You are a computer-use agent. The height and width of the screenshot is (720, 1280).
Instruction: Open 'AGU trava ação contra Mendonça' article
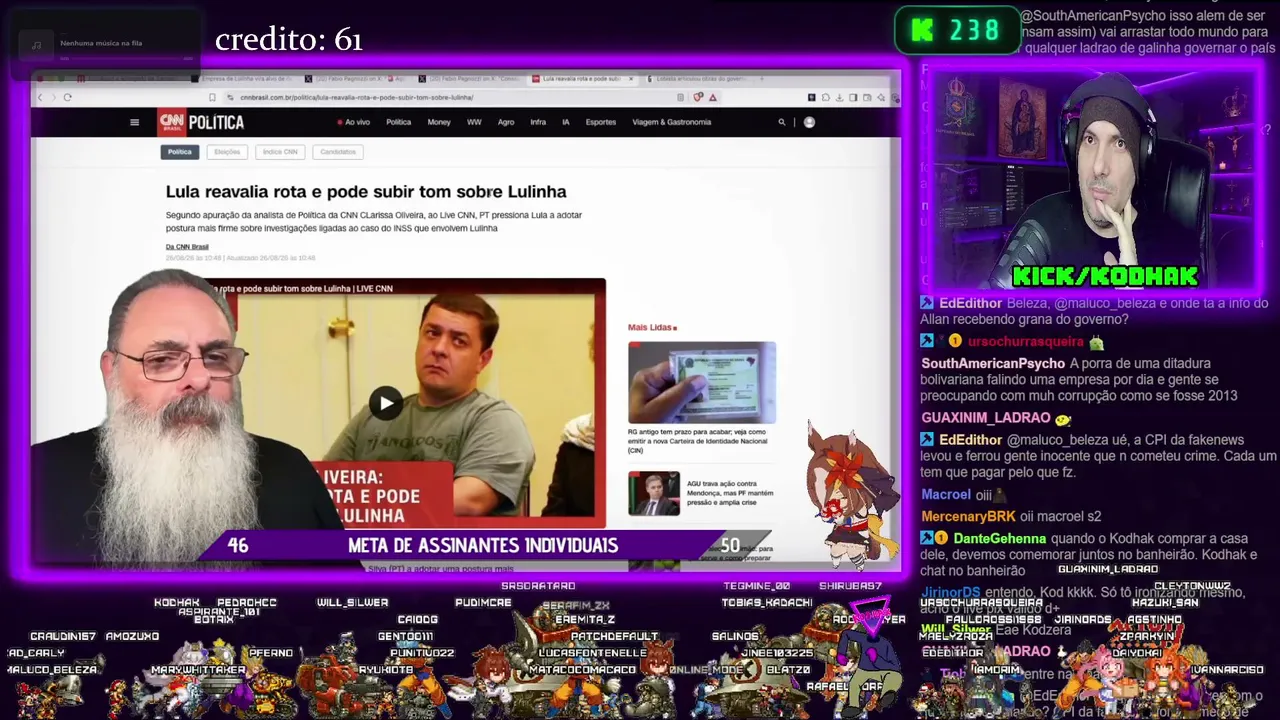point(729,493)
